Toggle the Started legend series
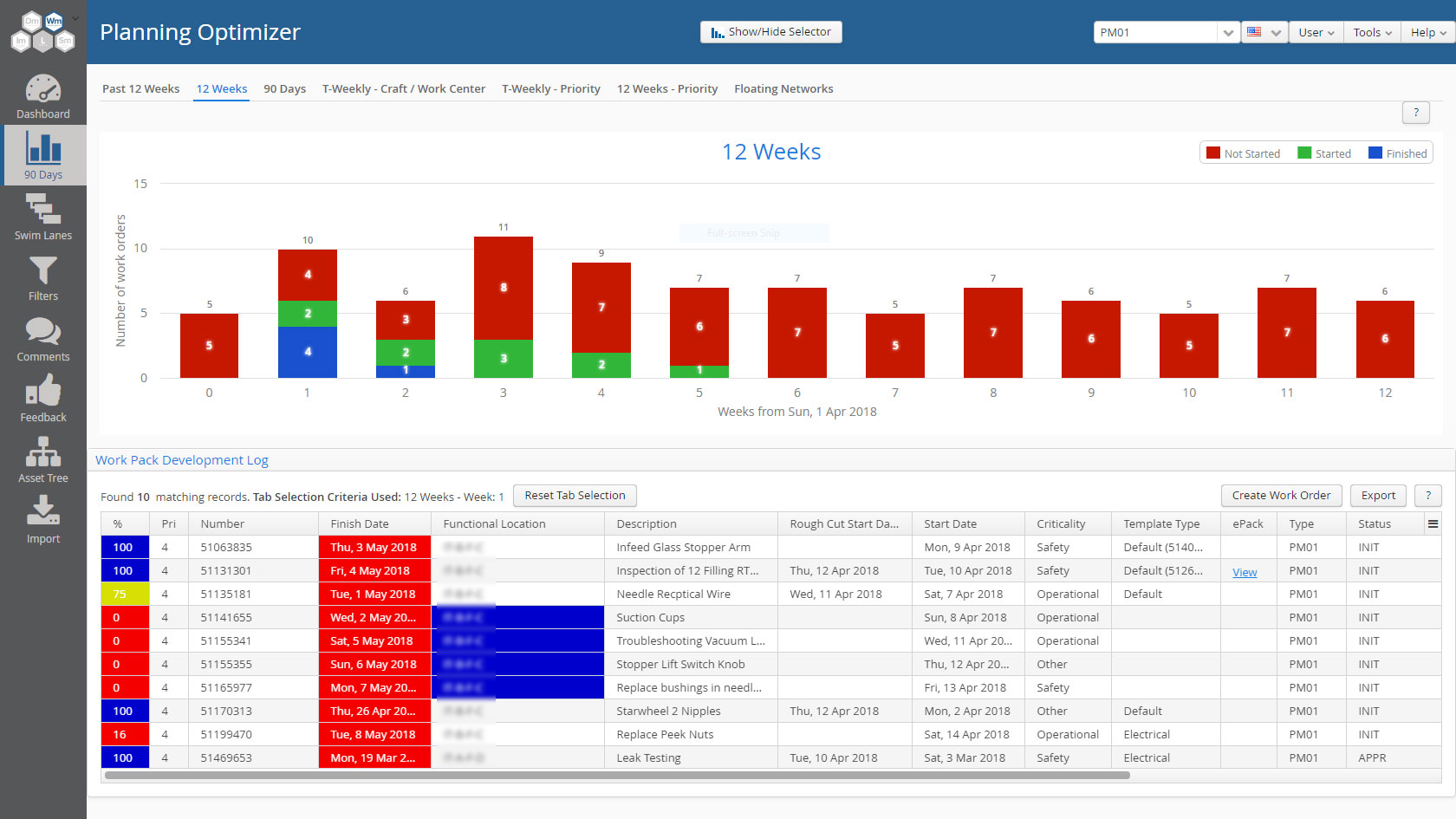1456x819 pixels. point(1324,153)
